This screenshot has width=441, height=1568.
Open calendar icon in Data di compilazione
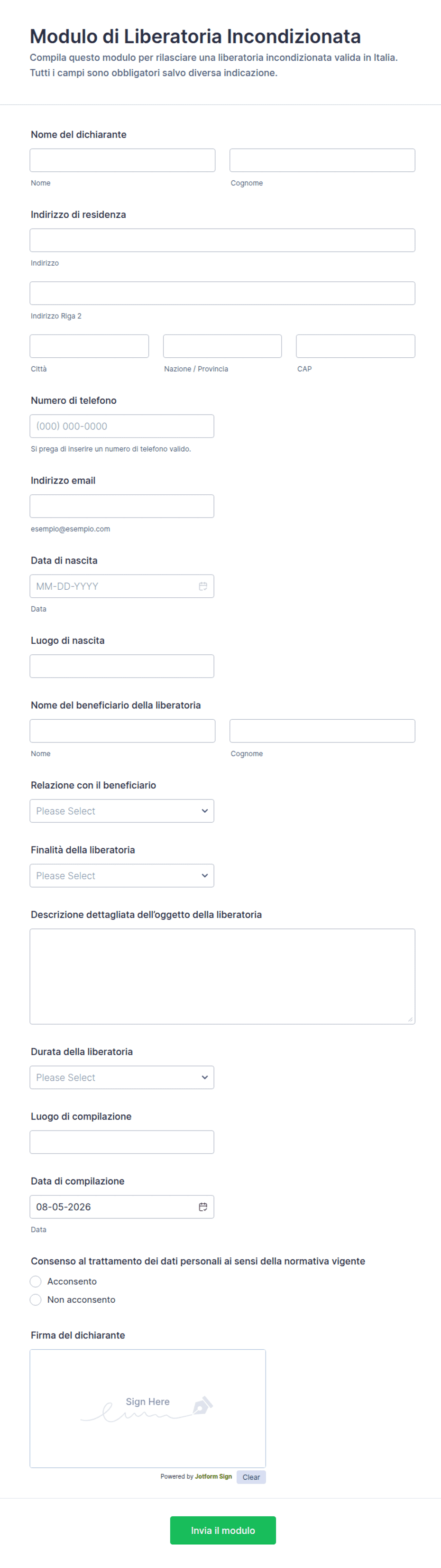(x=202, y=1206)
